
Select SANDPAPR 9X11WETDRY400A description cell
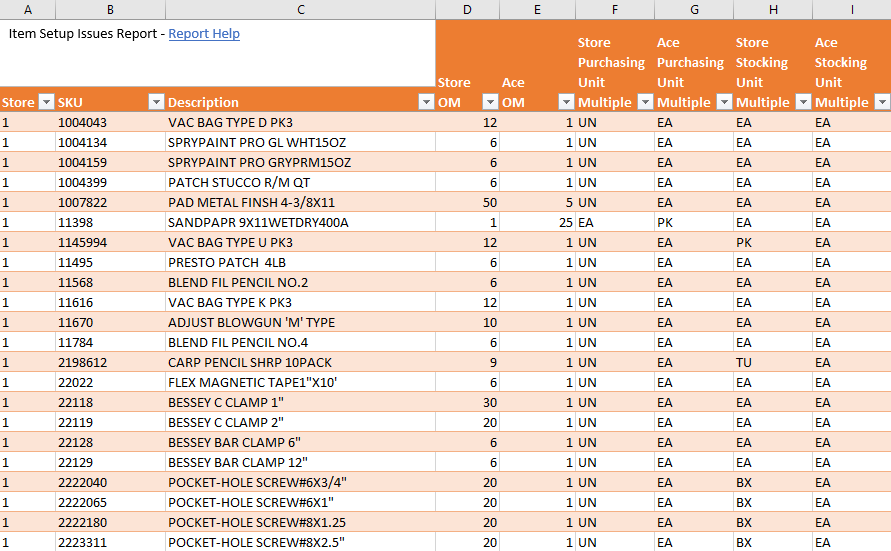(x=301, y=222)
